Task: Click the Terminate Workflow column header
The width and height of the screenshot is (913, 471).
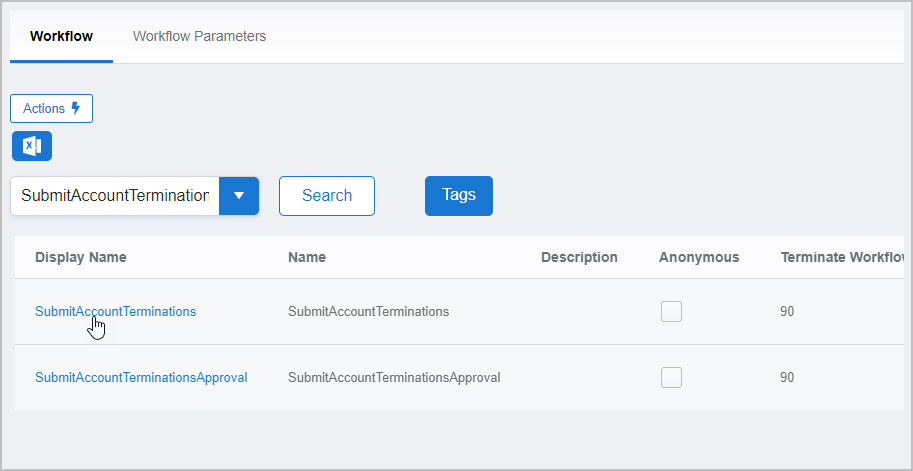Action: (840, 257)
